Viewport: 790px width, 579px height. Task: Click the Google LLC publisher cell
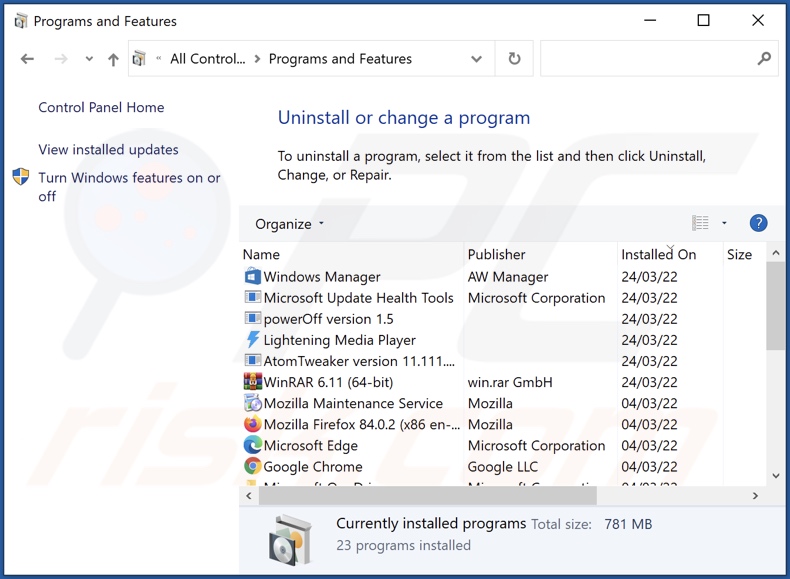coord(503,467)
